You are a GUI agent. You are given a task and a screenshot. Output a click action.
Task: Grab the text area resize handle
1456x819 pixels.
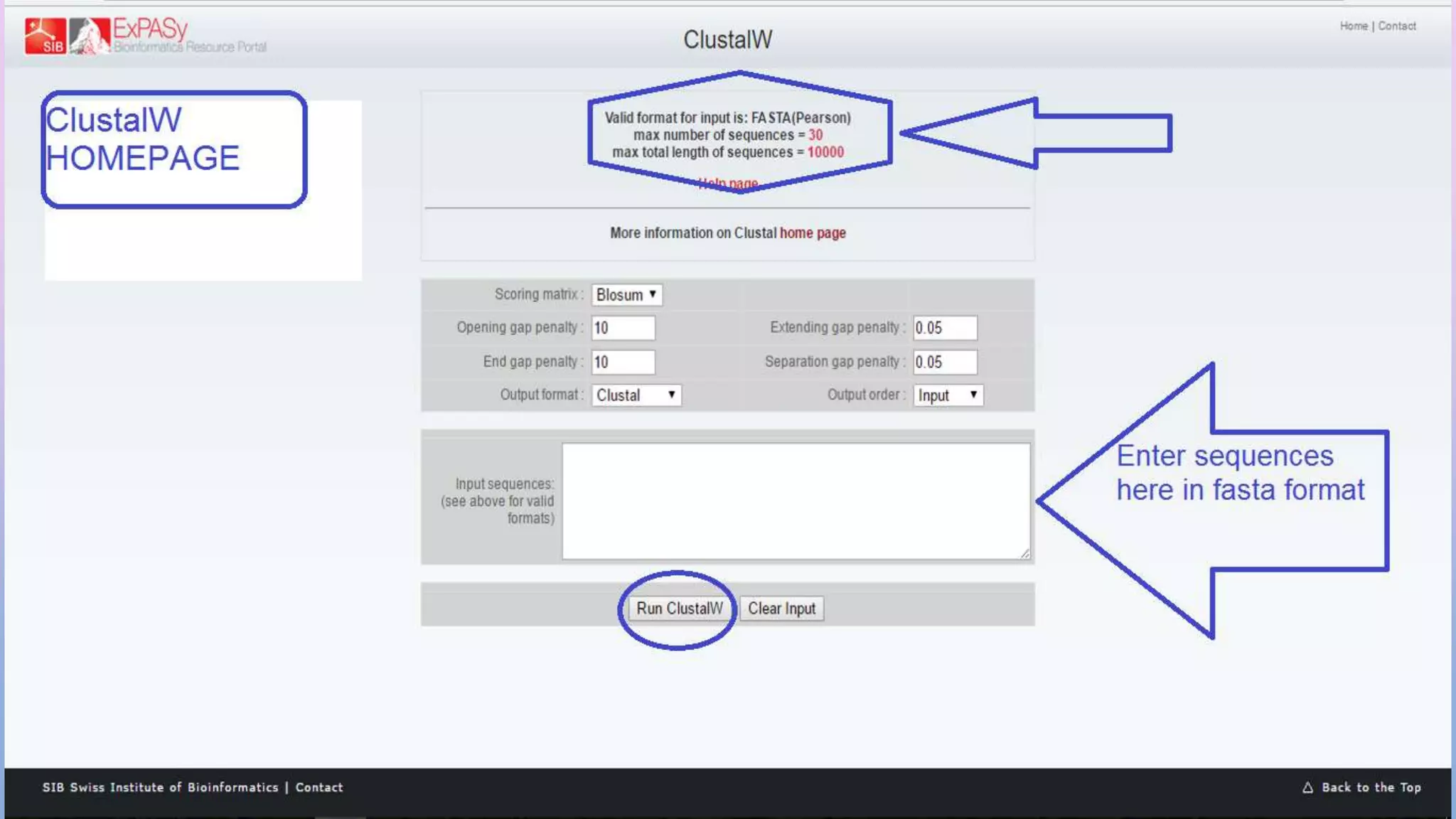(x=1024, y=554)
